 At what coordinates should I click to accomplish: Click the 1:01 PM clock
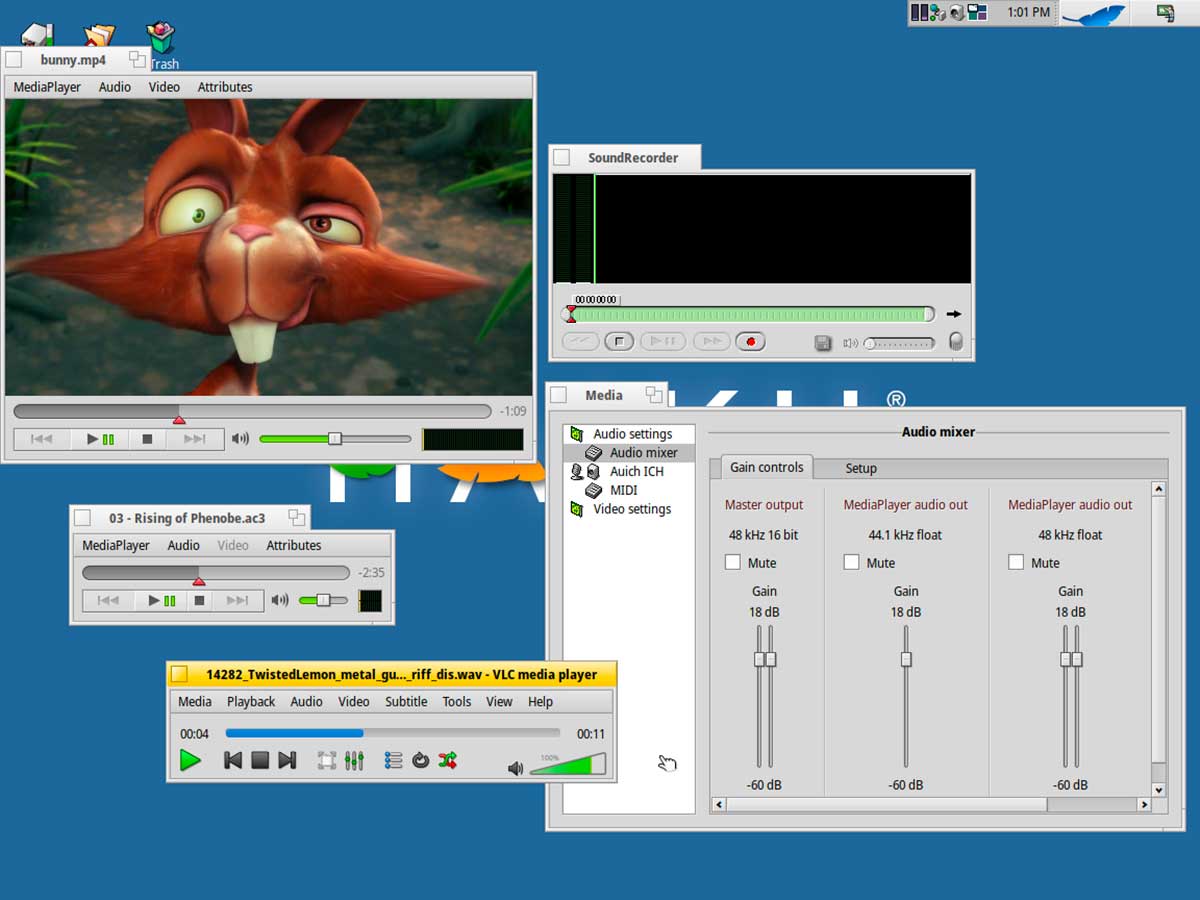click(1029, 13)
